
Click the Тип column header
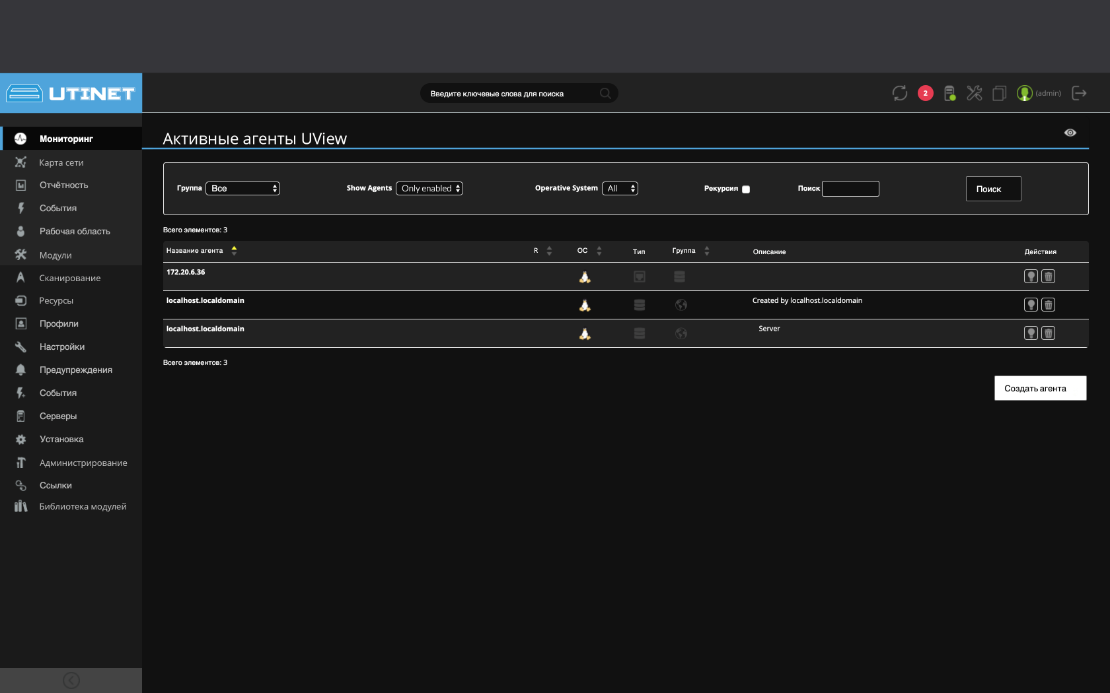point(639,251)
